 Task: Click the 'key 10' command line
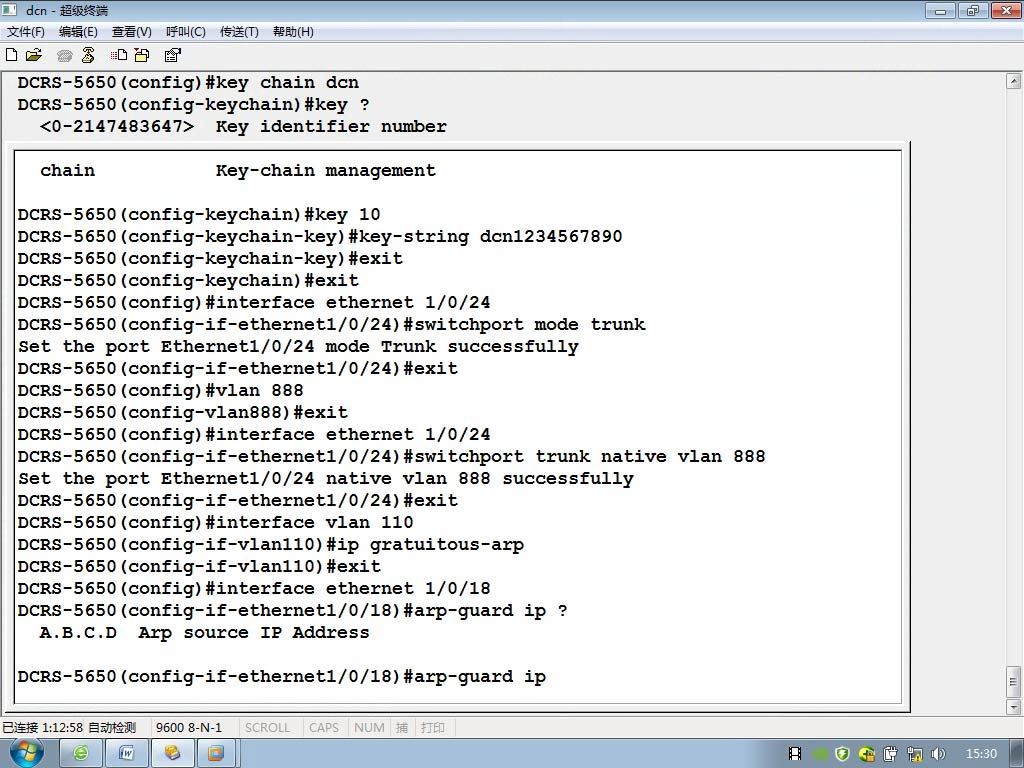coord(199,215)
